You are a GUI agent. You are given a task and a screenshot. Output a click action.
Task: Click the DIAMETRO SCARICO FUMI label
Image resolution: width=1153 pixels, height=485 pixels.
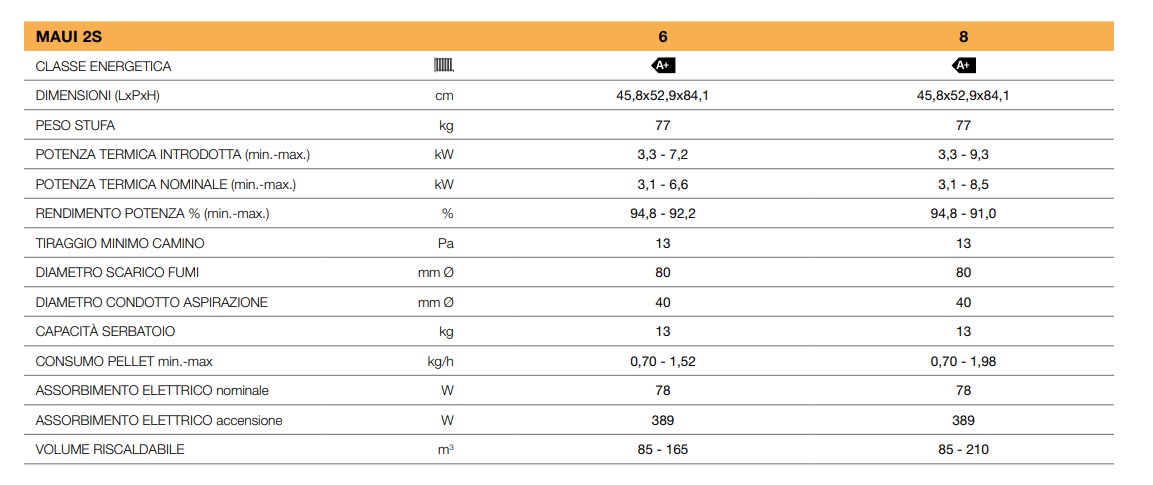117,273
